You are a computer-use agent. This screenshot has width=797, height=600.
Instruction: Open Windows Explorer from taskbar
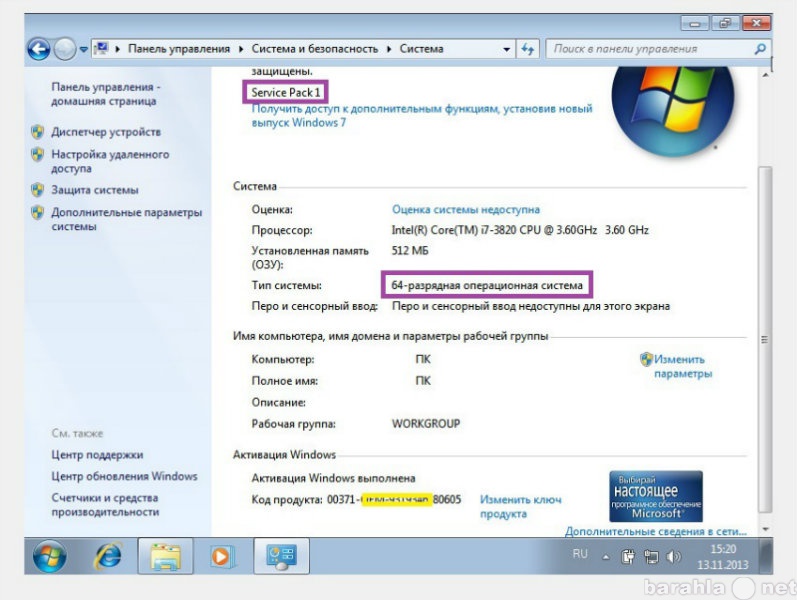coord(165,556)
